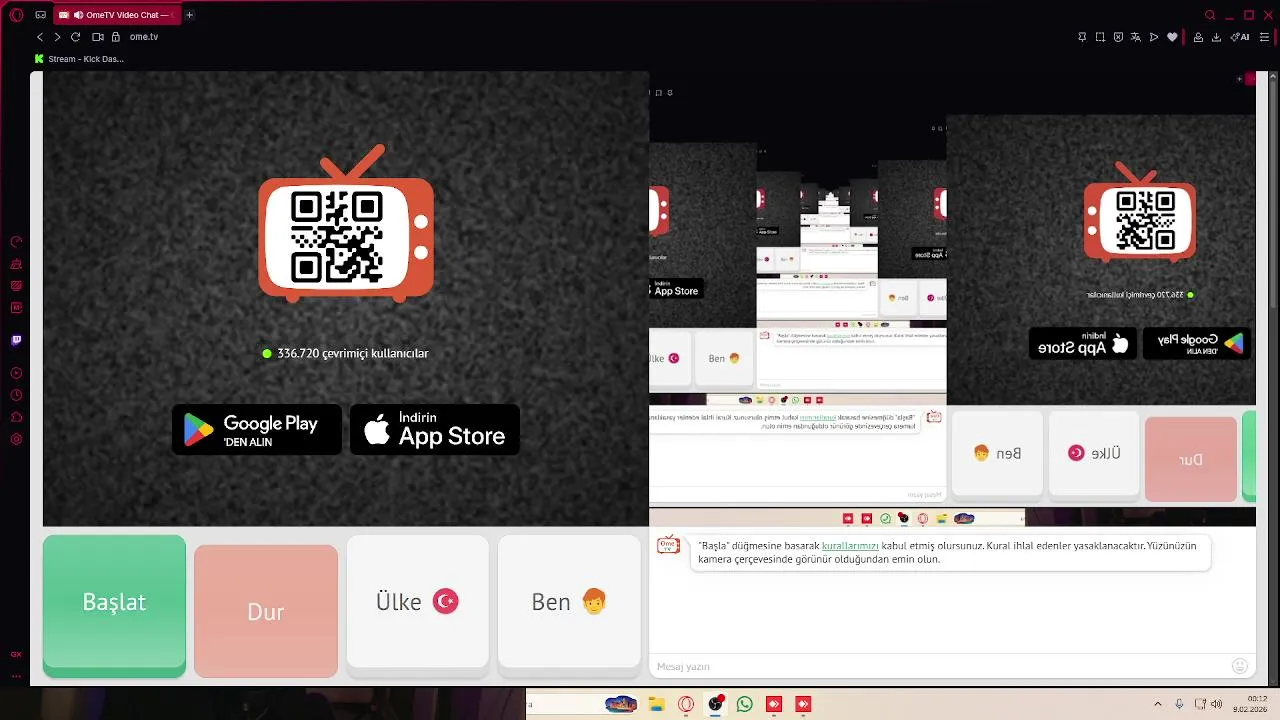
Task: Click the Dur stop button
Action: pos(266,611)
